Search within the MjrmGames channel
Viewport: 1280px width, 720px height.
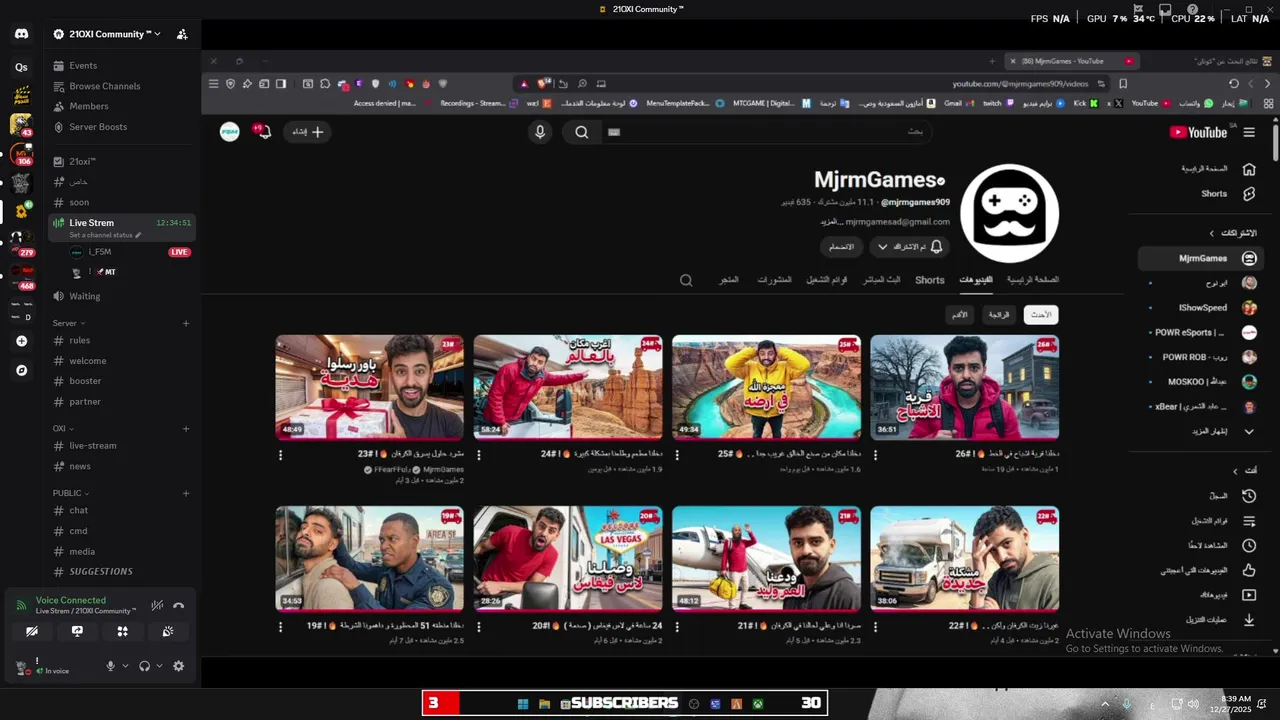(686, 280)
